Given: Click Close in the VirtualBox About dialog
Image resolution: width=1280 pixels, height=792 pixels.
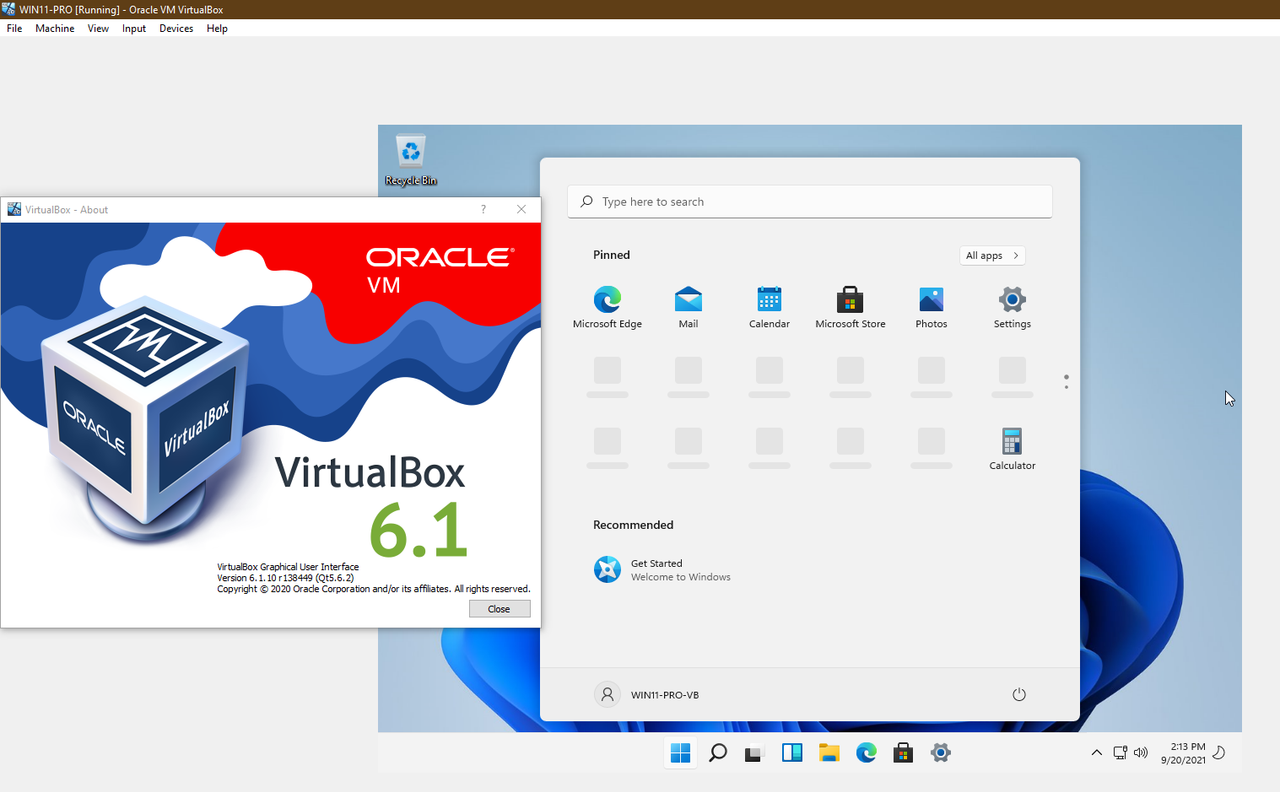Looking at the screenshot, I should 500,609.
